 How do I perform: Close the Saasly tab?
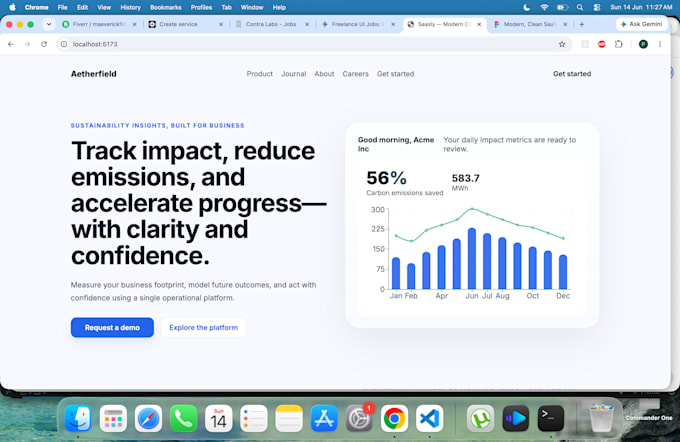pos(479,24)
